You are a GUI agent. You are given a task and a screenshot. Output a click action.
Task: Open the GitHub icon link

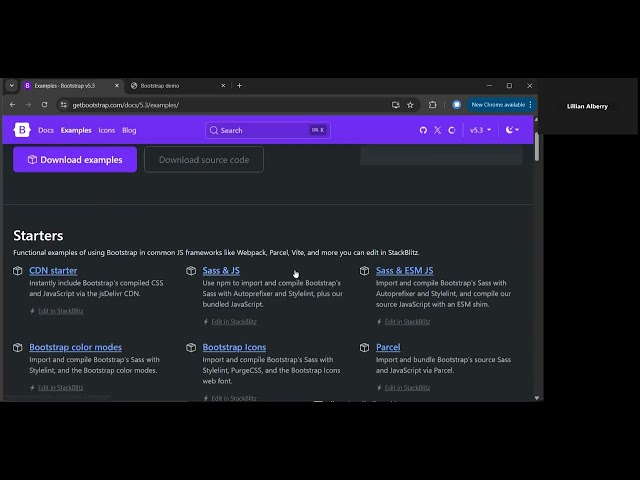(x=423, y=130)
